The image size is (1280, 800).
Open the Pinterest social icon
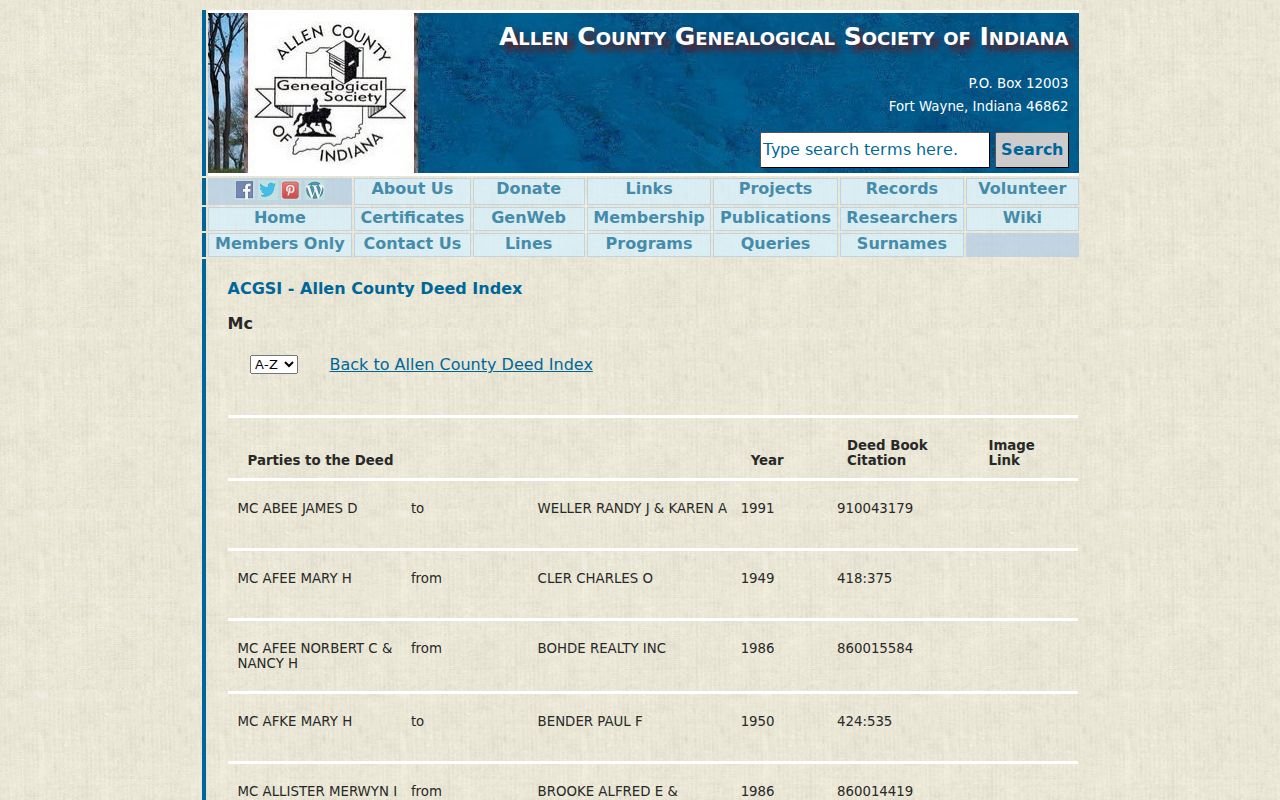pyautogui.click(x=290, y=190)
